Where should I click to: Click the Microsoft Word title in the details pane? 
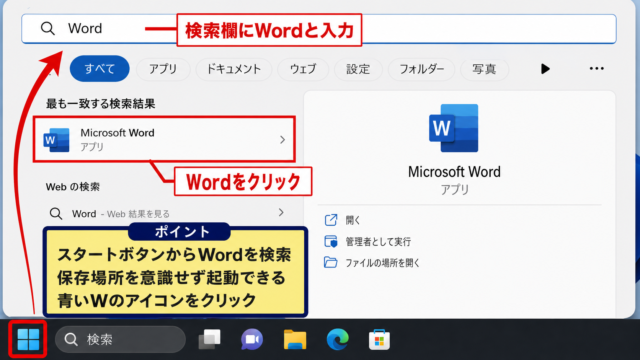coord(454,172)
